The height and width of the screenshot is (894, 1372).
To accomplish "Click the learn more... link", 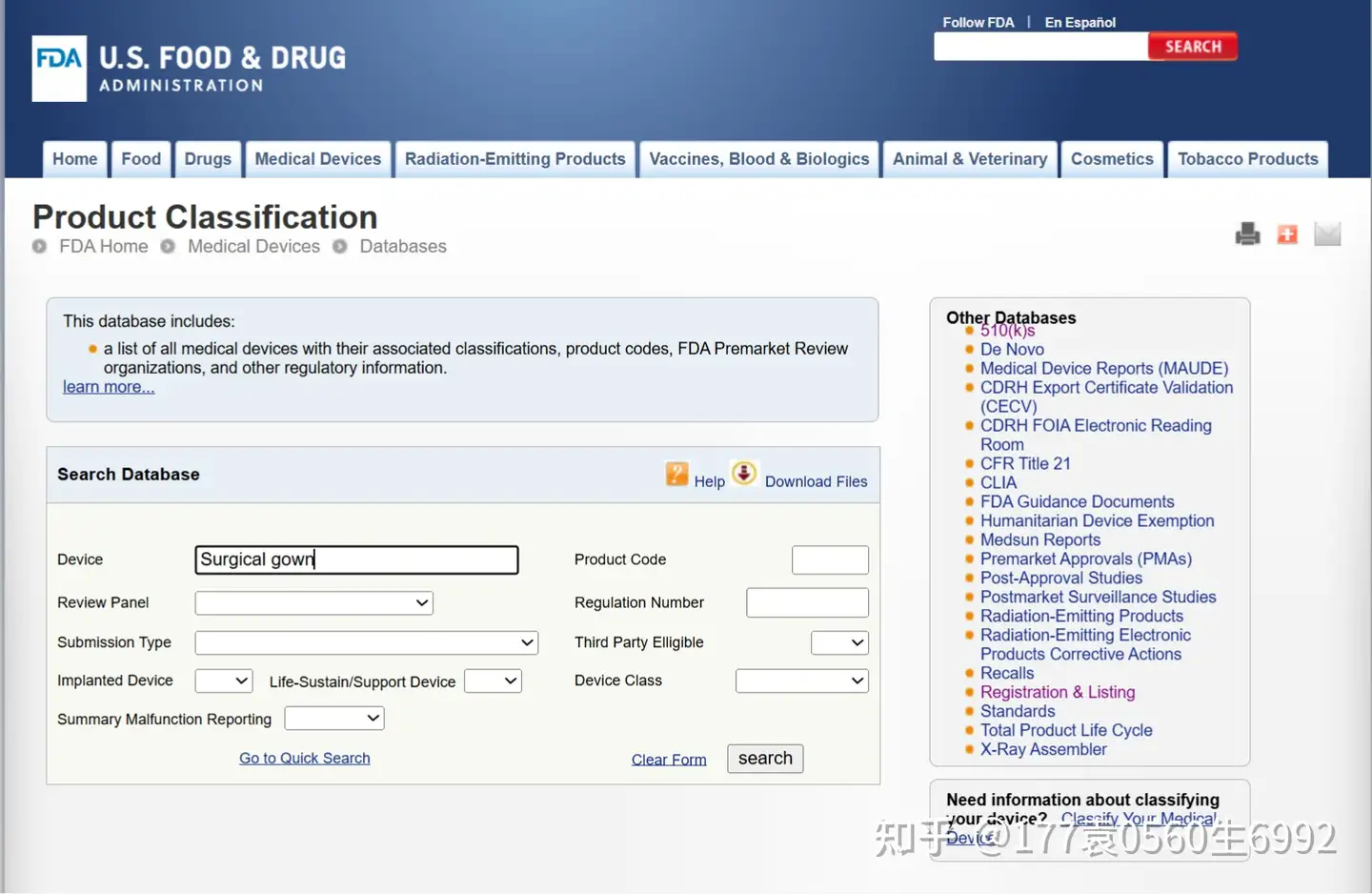I will [x=109, y=387].
